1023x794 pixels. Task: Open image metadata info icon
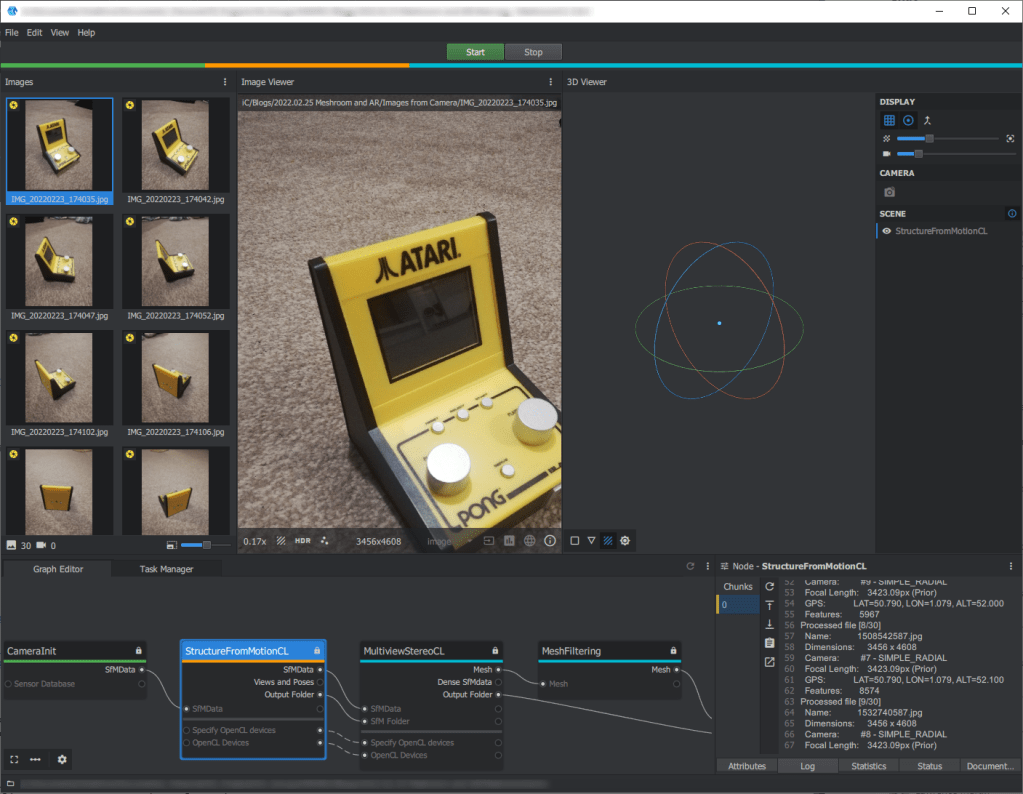(550, 541)
